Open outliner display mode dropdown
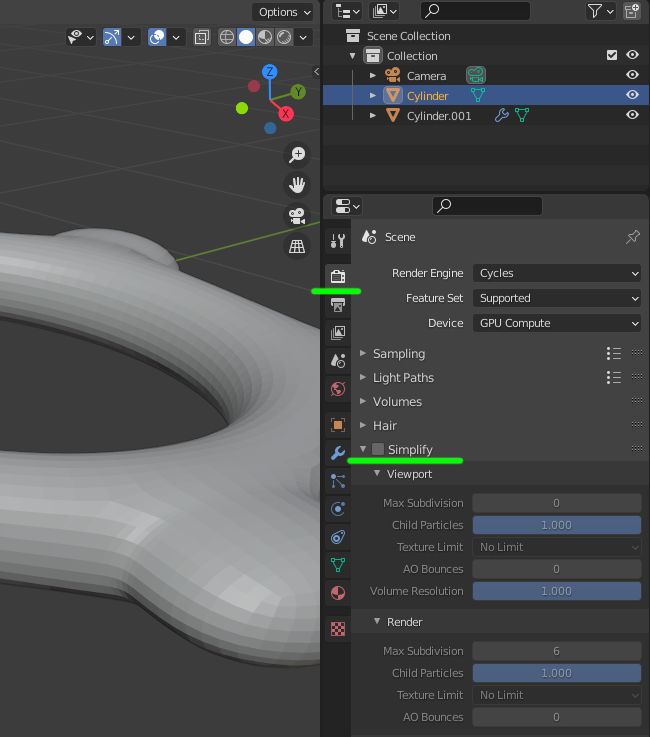The image size is (650, 737). click(x=384, y=11)
